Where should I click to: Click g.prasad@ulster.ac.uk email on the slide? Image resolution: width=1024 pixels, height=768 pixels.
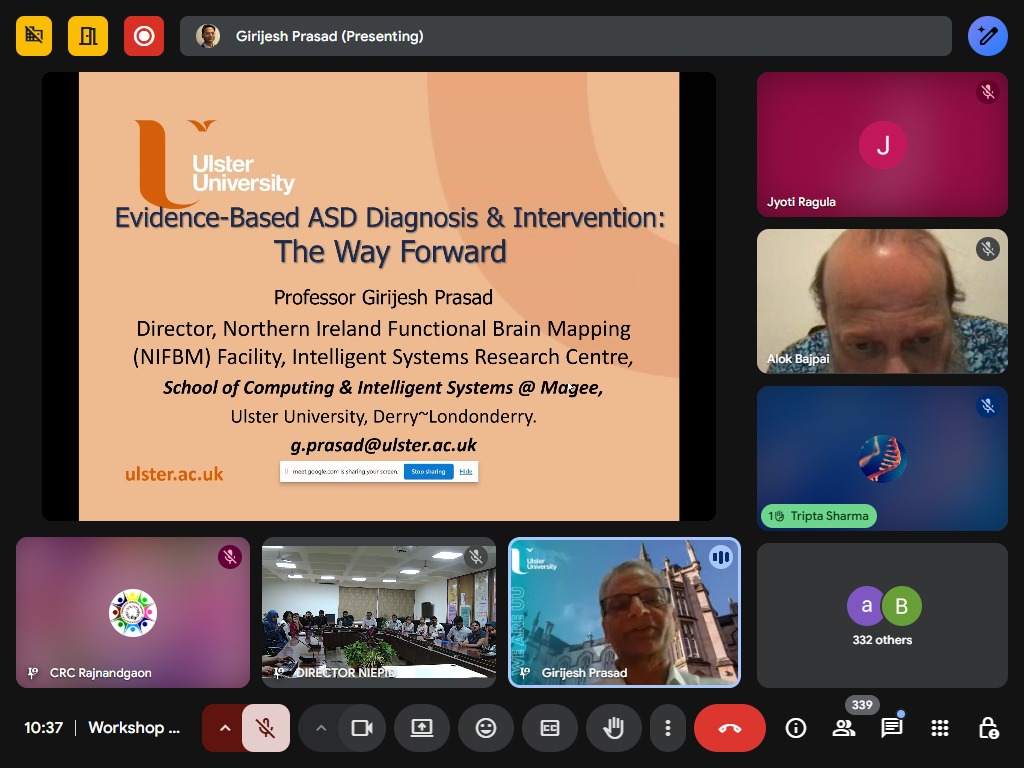383,445
